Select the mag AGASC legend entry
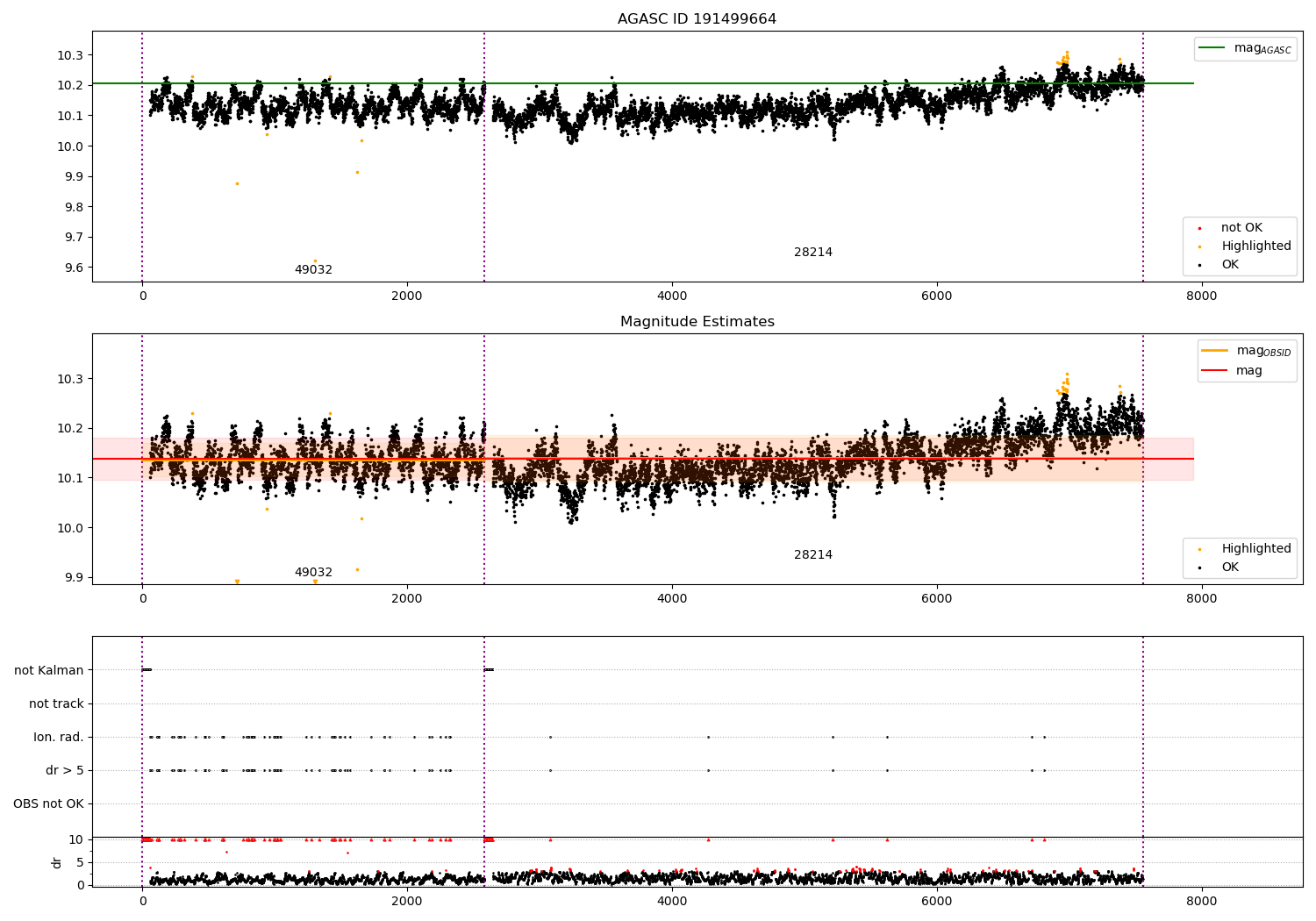 [1245, 49]
